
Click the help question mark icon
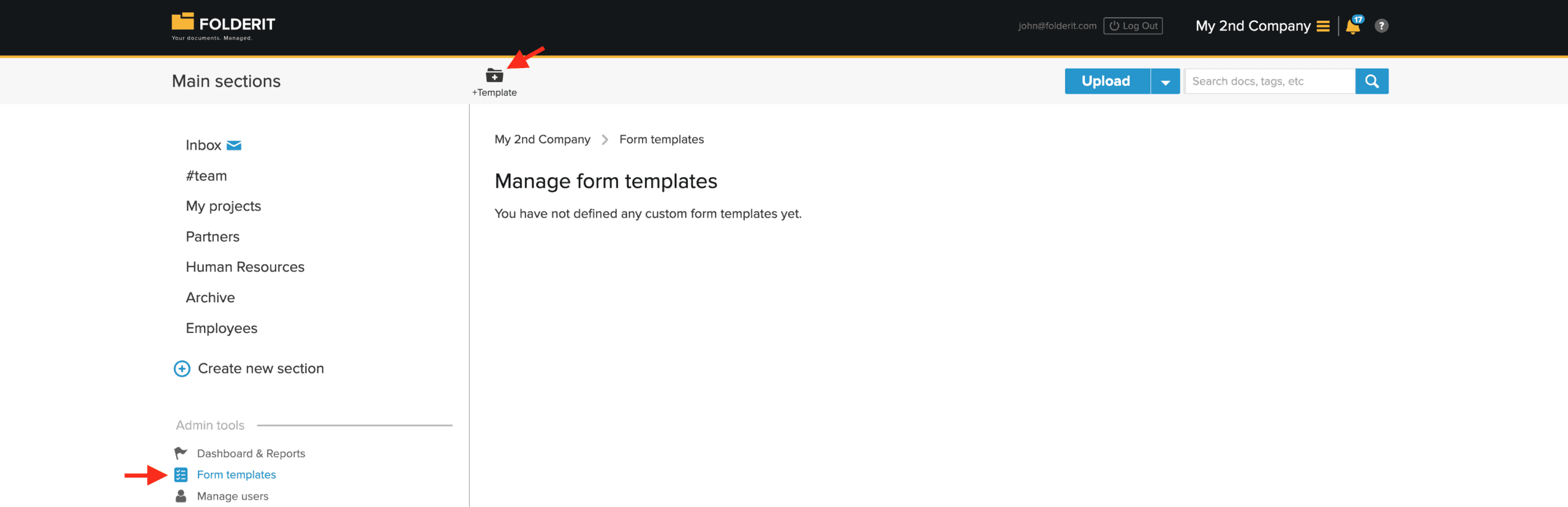[x=1381, y=26]
